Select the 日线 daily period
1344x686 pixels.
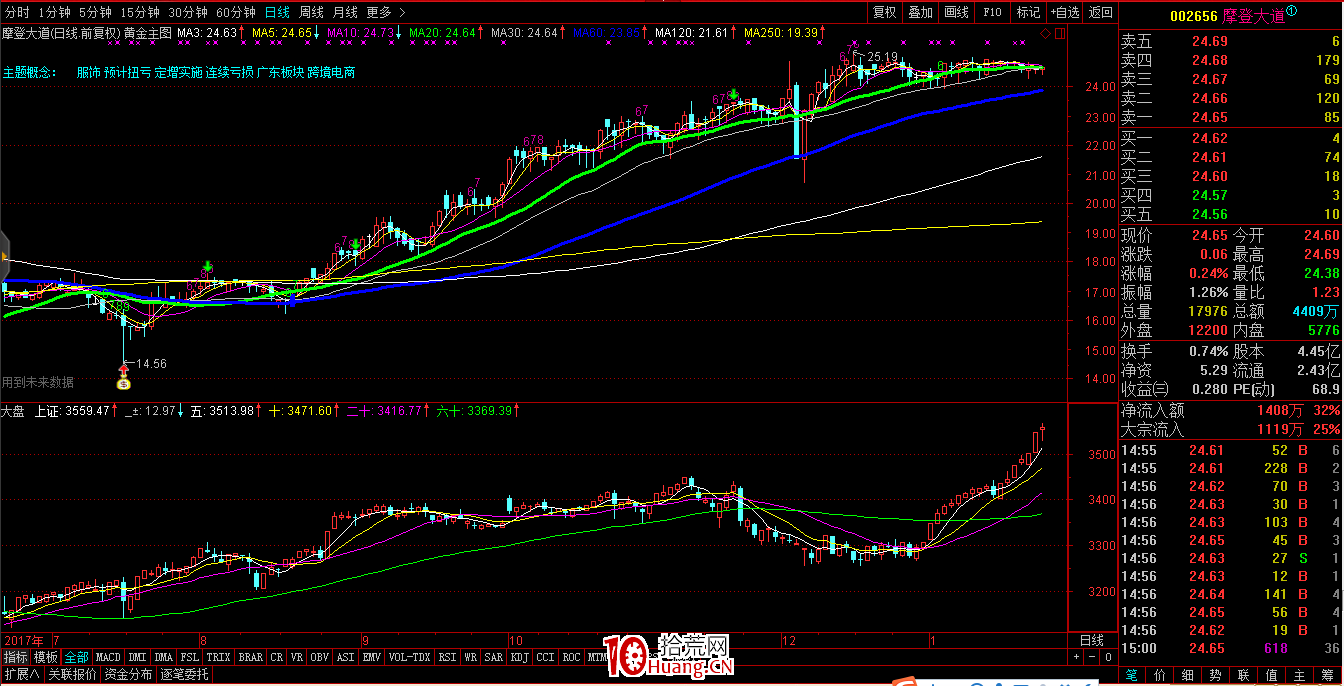[x=277, y=12]
